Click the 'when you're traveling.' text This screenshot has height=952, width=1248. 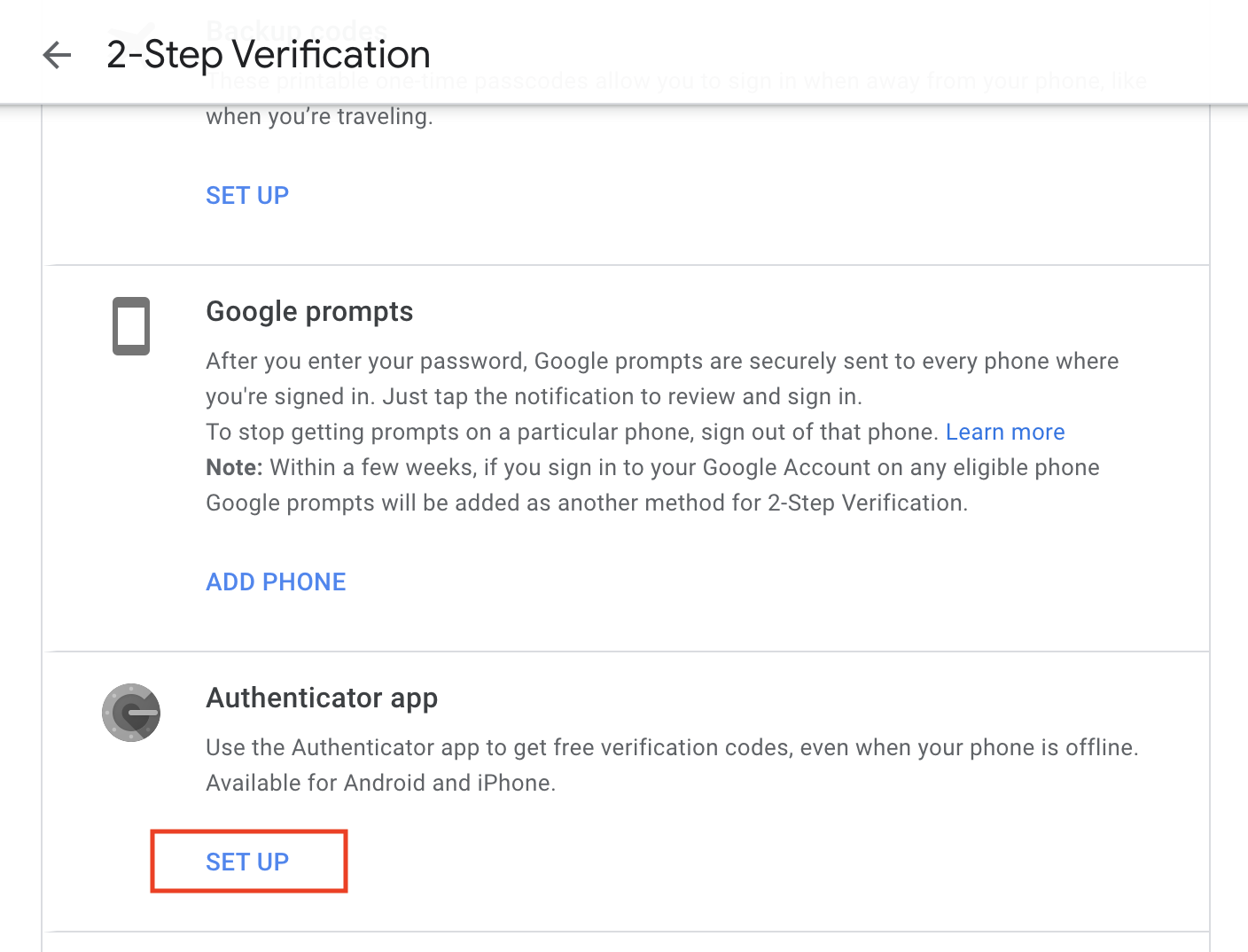tap(319, 117)
